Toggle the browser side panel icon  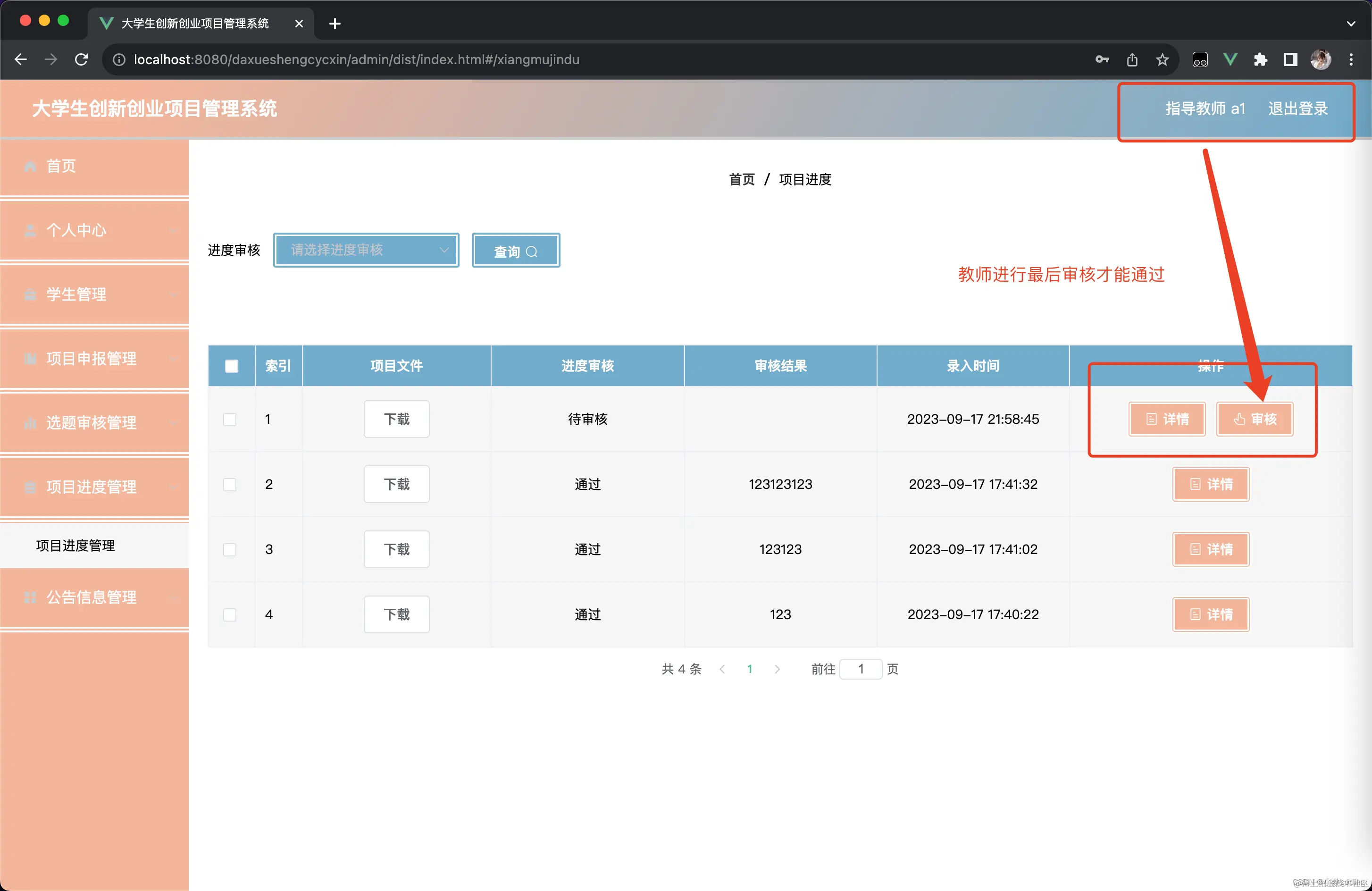pos(1290,59)
